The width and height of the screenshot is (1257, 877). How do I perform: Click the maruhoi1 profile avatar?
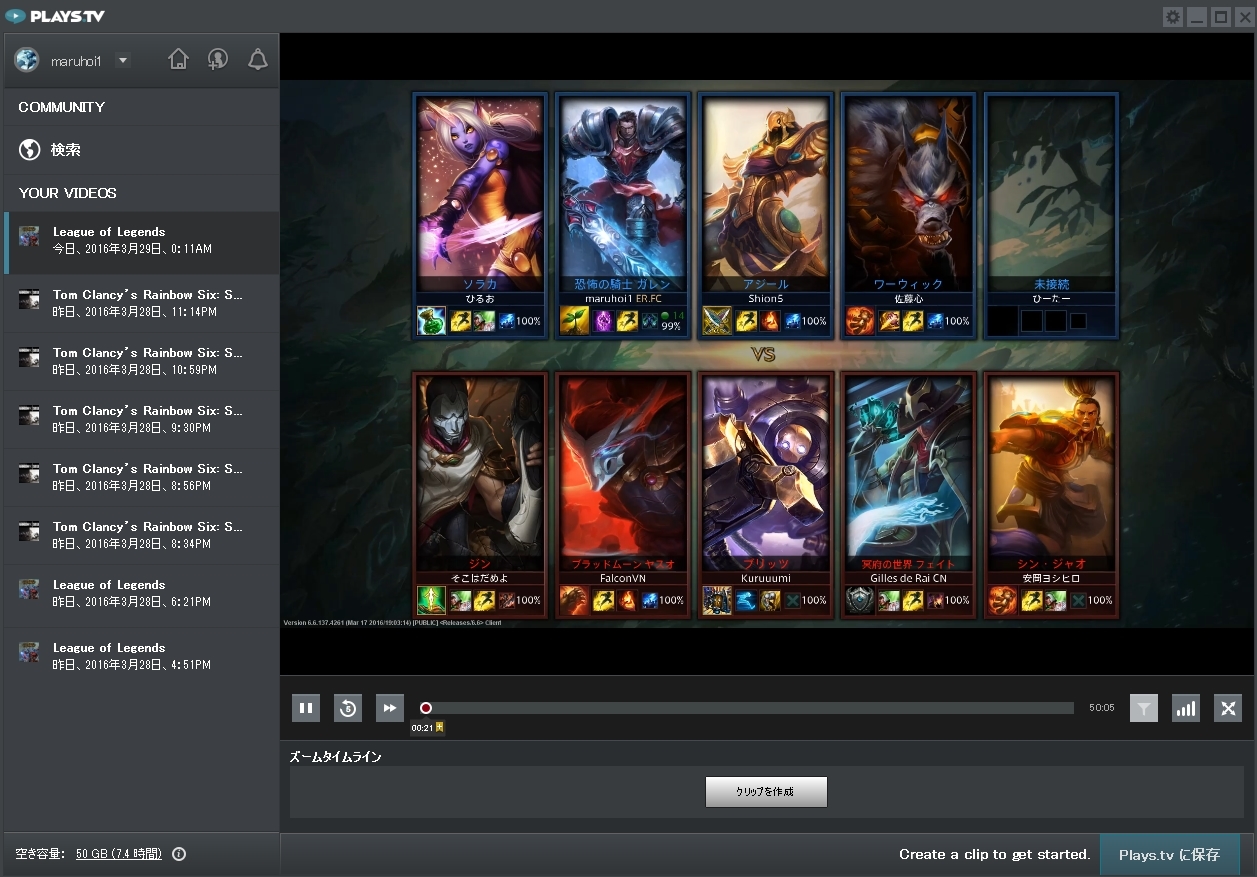point(26,60)
